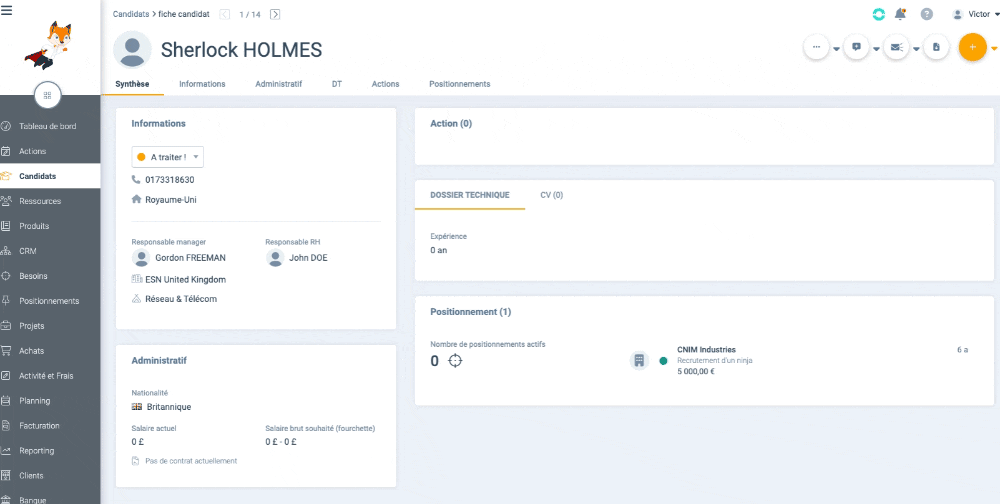The width and height of the screenshot is (1000, 504).
Task: Open the 'A traiter !' status dropdown
Action: [168, 157]
